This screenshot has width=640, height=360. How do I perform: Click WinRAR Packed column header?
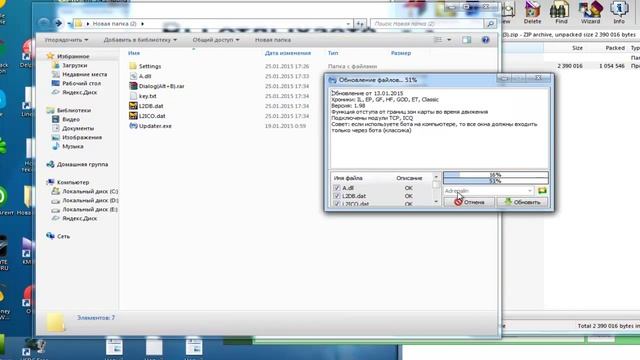click(615, 48)
